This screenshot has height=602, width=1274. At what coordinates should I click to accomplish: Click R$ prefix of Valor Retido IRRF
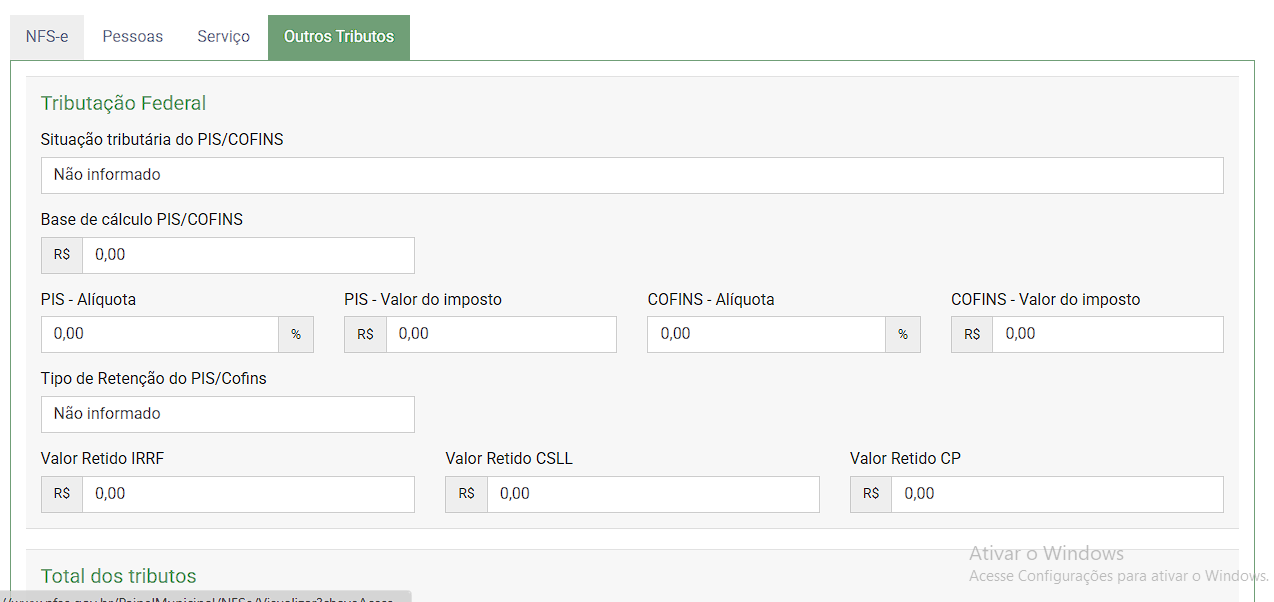click(62, 494)
